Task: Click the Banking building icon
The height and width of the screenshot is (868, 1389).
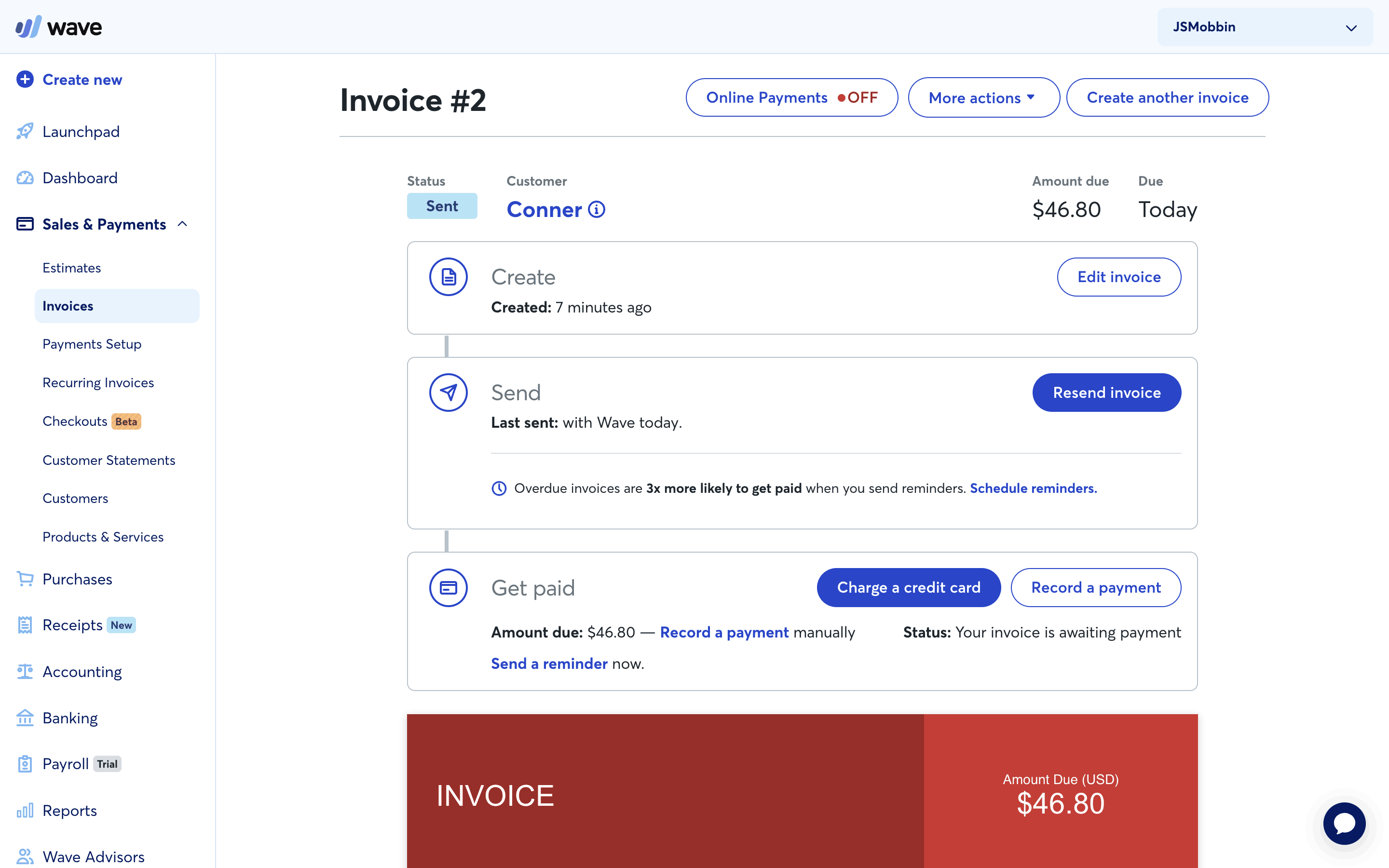Action: (25, 718)
